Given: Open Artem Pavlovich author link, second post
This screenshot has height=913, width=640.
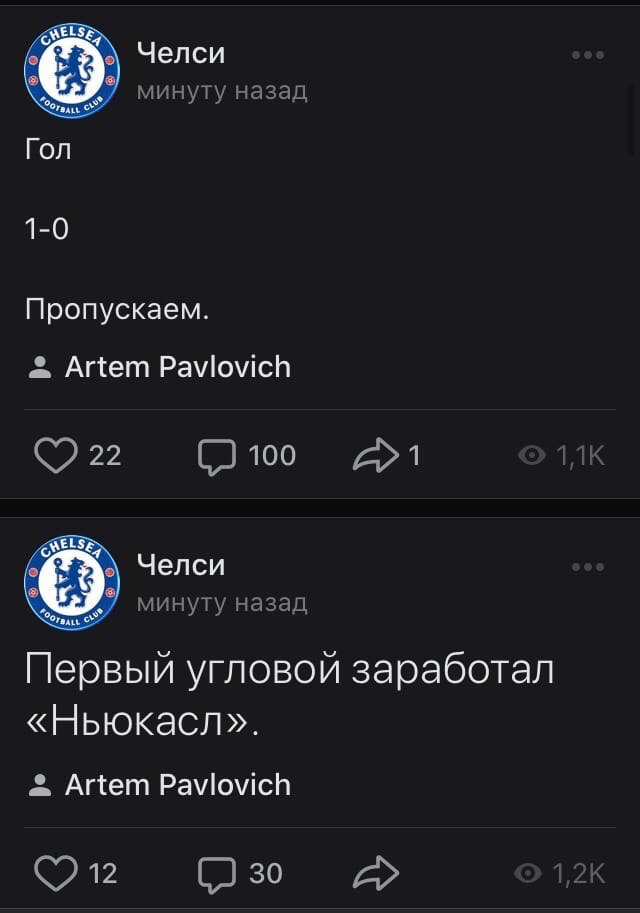Looking at the screenshot, I should point(177,785).
